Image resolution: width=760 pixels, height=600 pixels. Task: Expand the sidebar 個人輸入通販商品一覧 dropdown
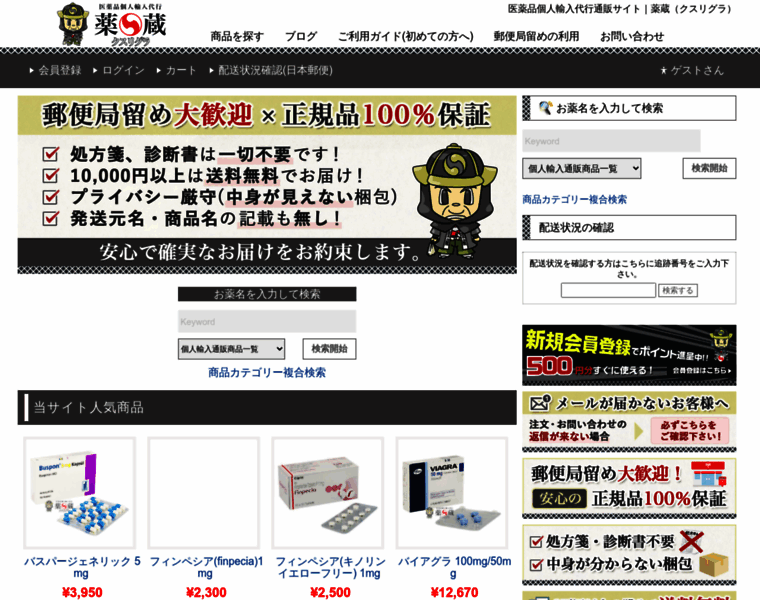coord(582,169)
